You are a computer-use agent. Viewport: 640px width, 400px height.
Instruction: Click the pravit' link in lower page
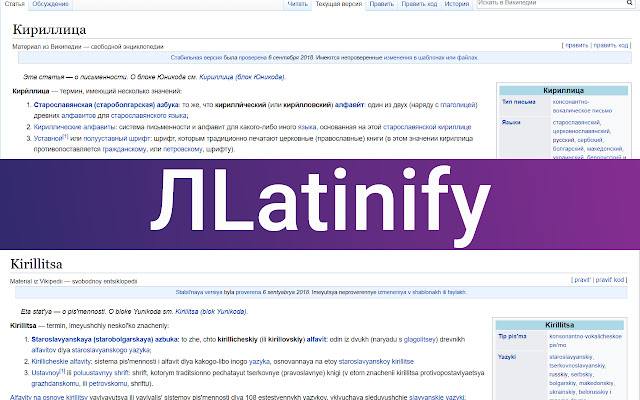point(582,280)
